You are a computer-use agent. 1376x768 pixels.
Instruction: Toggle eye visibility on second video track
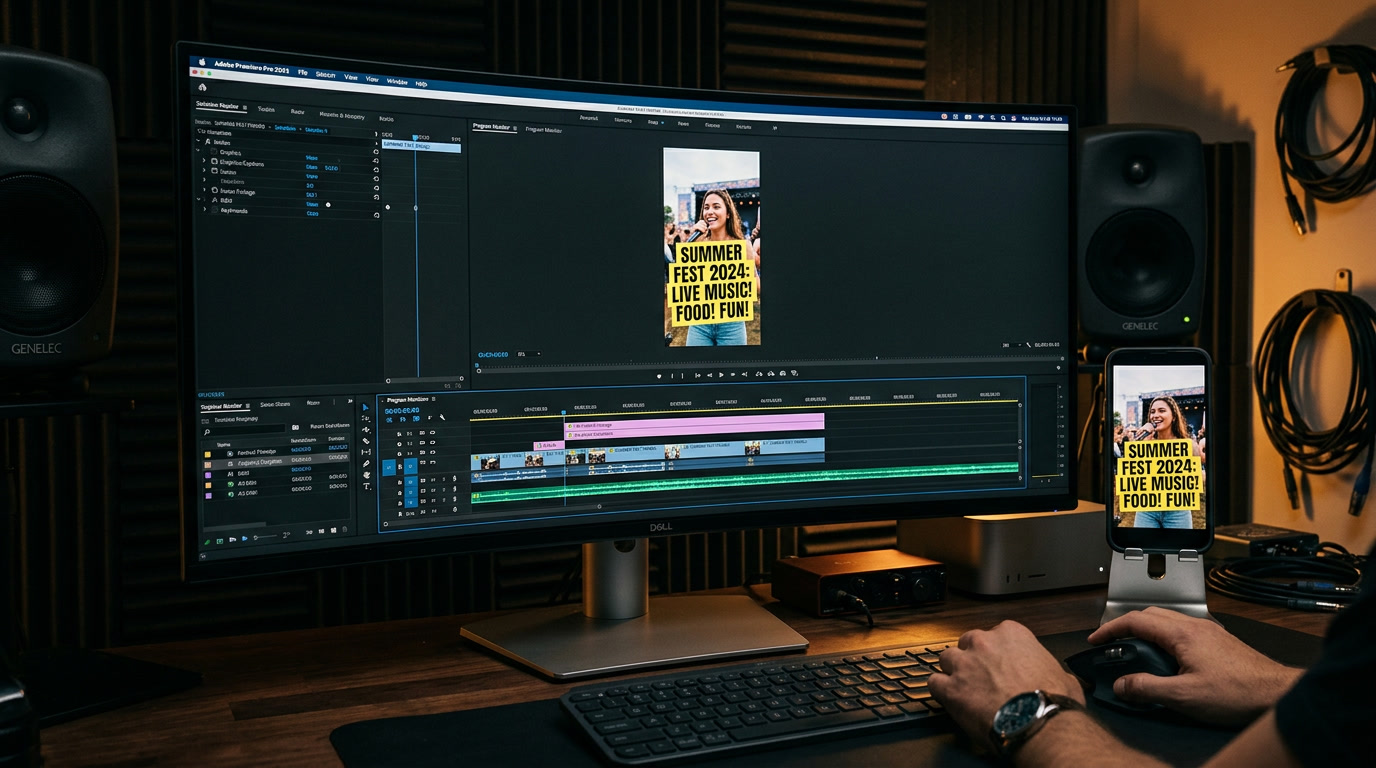click(x=432, y=443)
